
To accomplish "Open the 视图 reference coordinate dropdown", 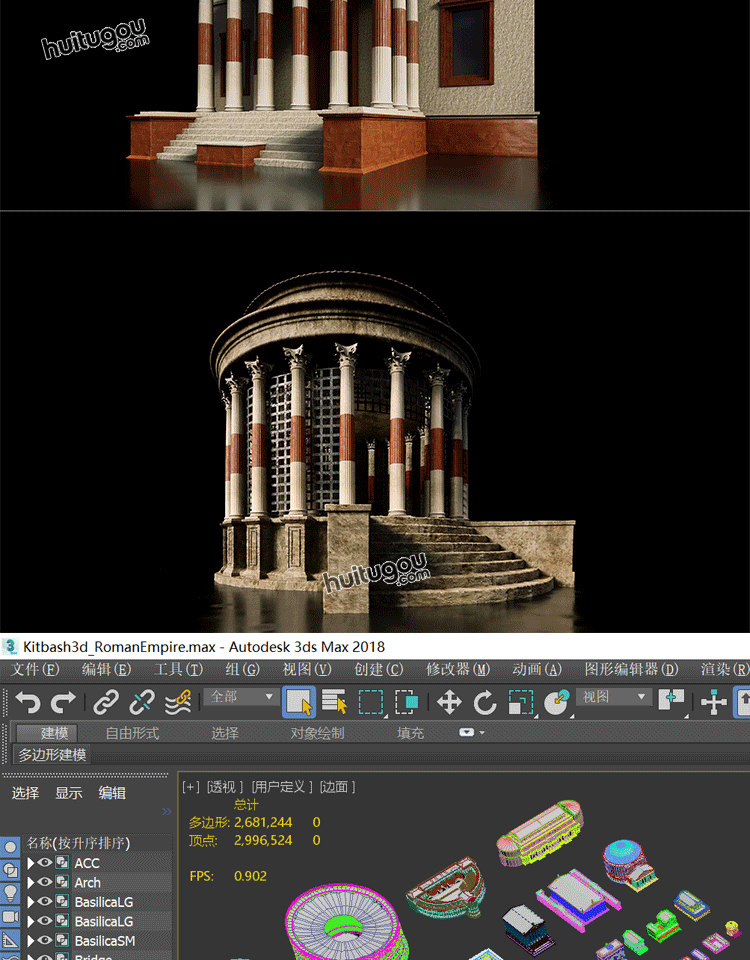I will (x=613, y=697).
